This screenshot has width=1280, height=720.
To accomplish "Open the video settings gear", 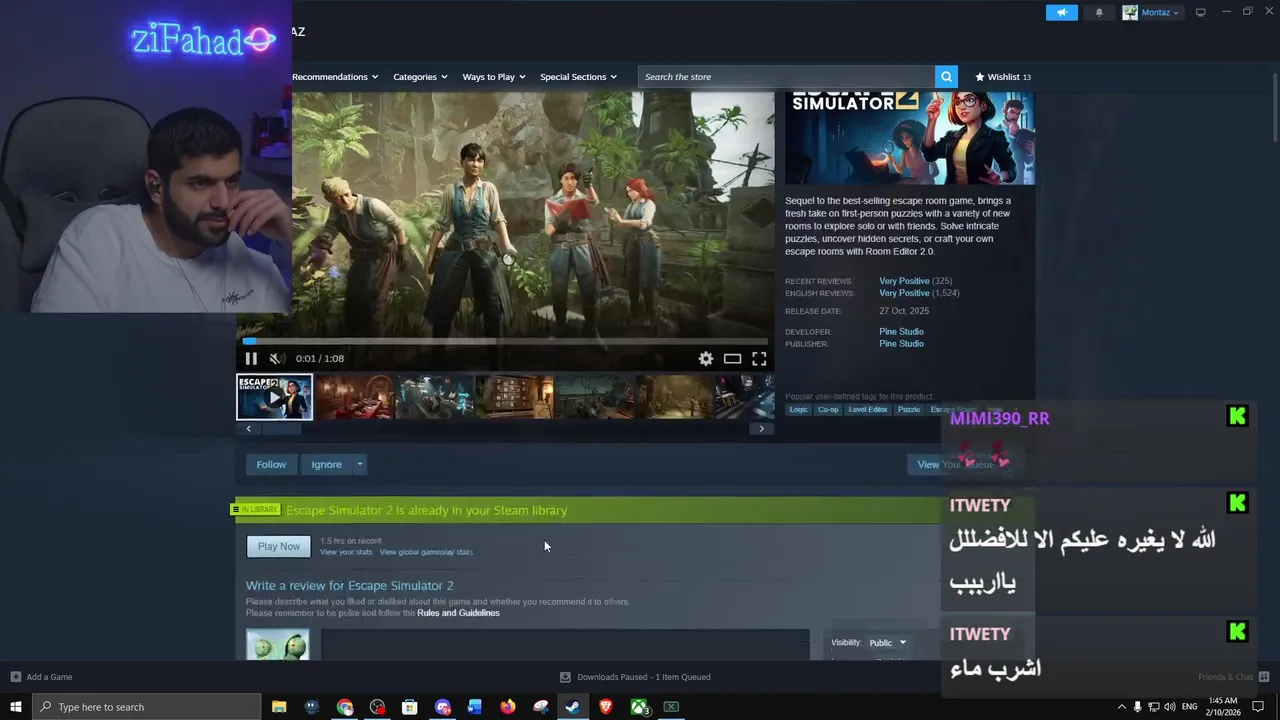I will 706,358.
